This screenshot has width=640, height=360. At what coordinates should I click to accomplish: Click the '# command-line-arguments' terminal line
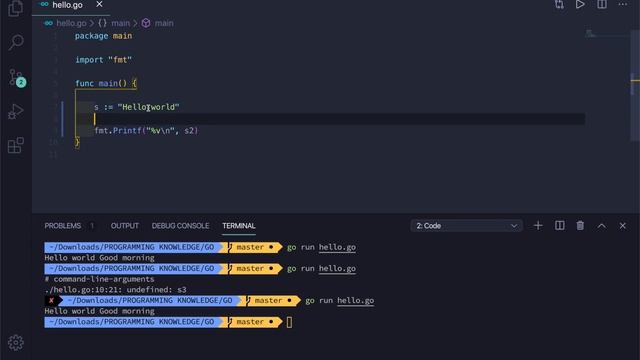tap(99, 279)
